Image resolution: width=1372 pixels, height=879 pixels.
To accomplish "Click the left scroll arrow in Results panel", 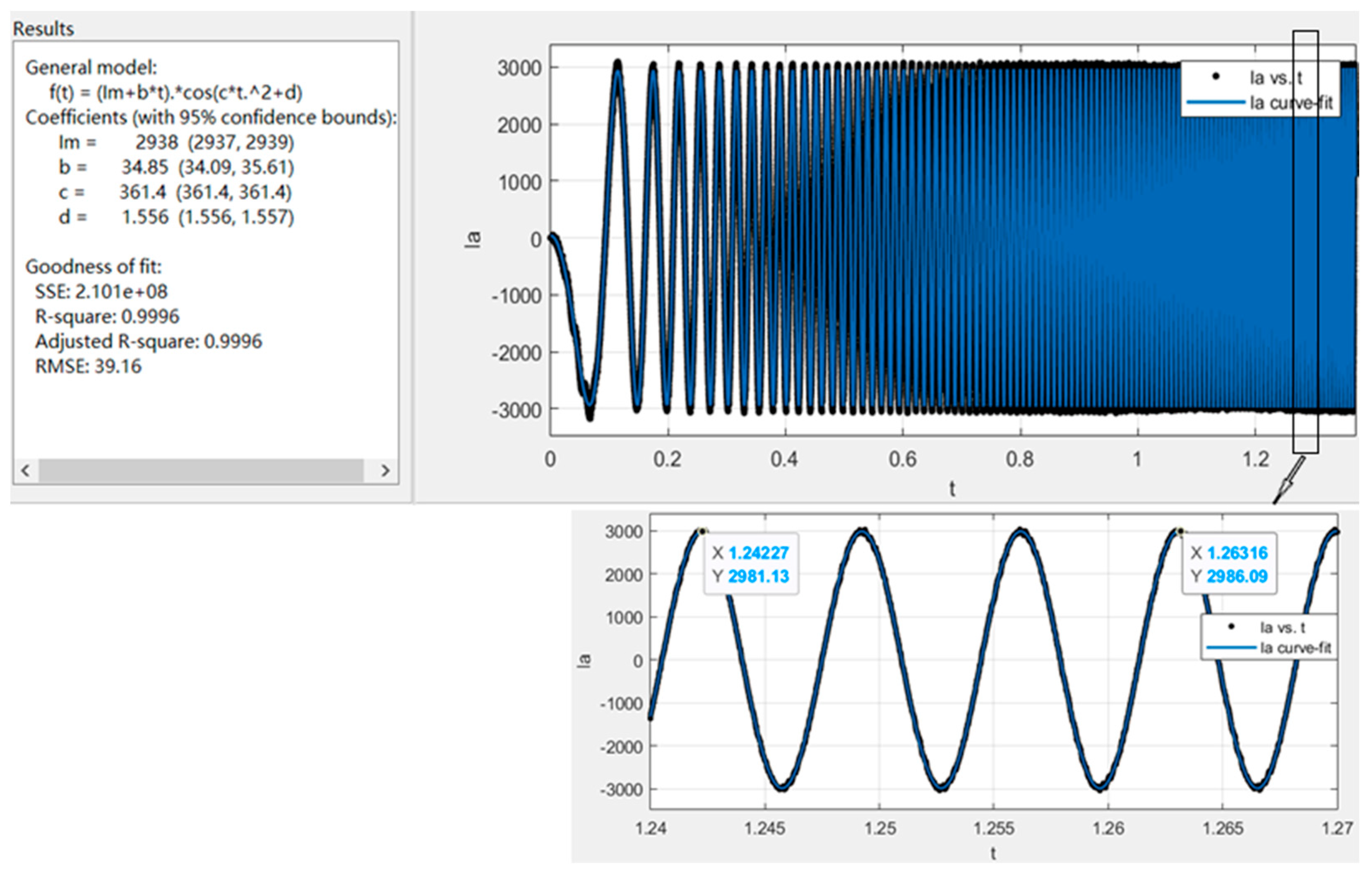I will point(25,471).
